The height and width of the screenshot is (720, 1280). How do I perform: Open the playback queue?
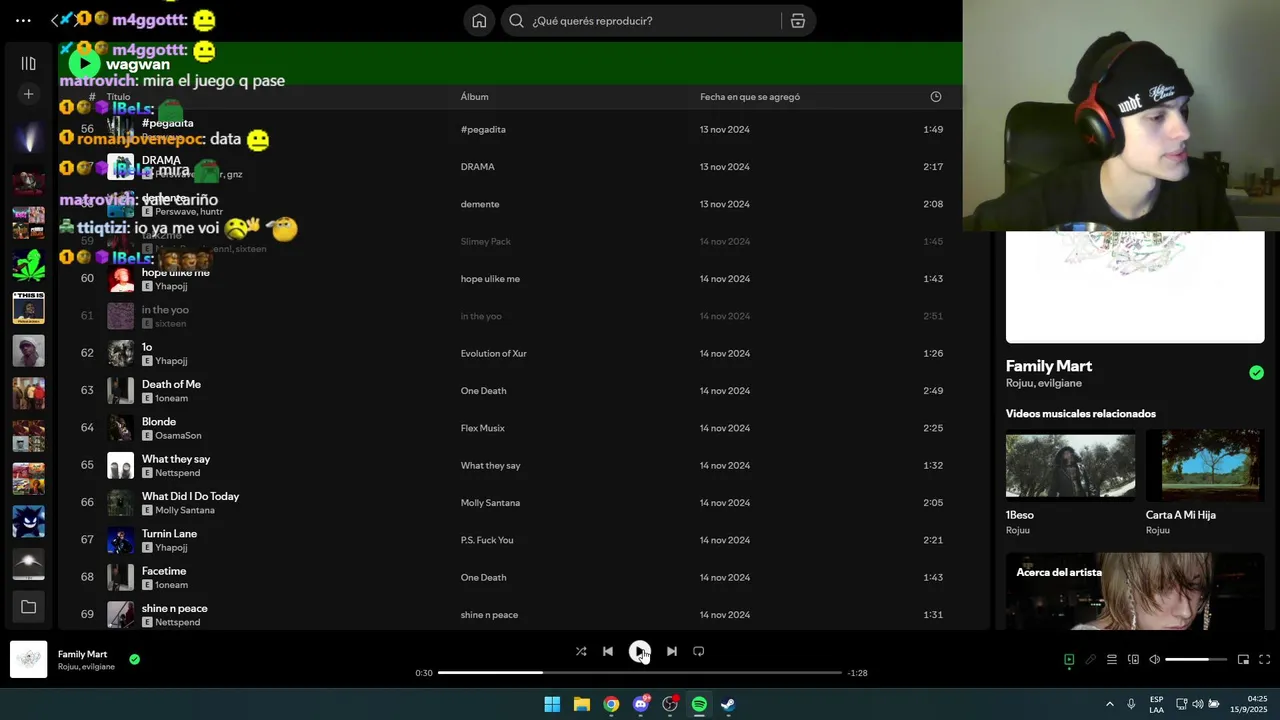pyautogui.click(x=1112, y=660)
